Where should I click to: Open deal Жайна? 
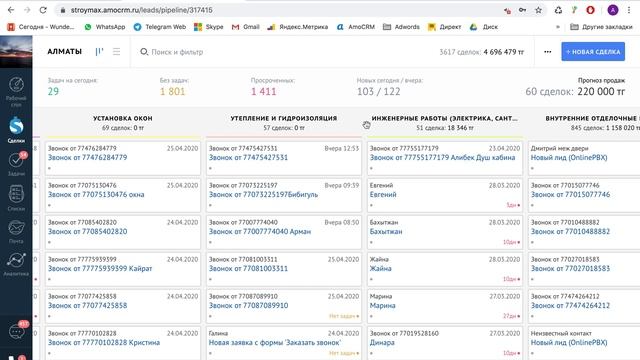380,269
